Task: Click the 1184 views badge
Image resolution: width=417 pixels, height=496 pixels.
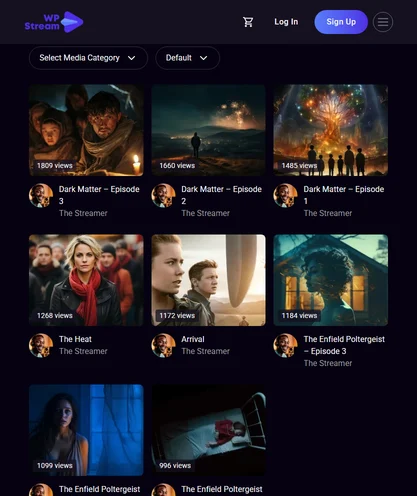Action: point(299,316)
